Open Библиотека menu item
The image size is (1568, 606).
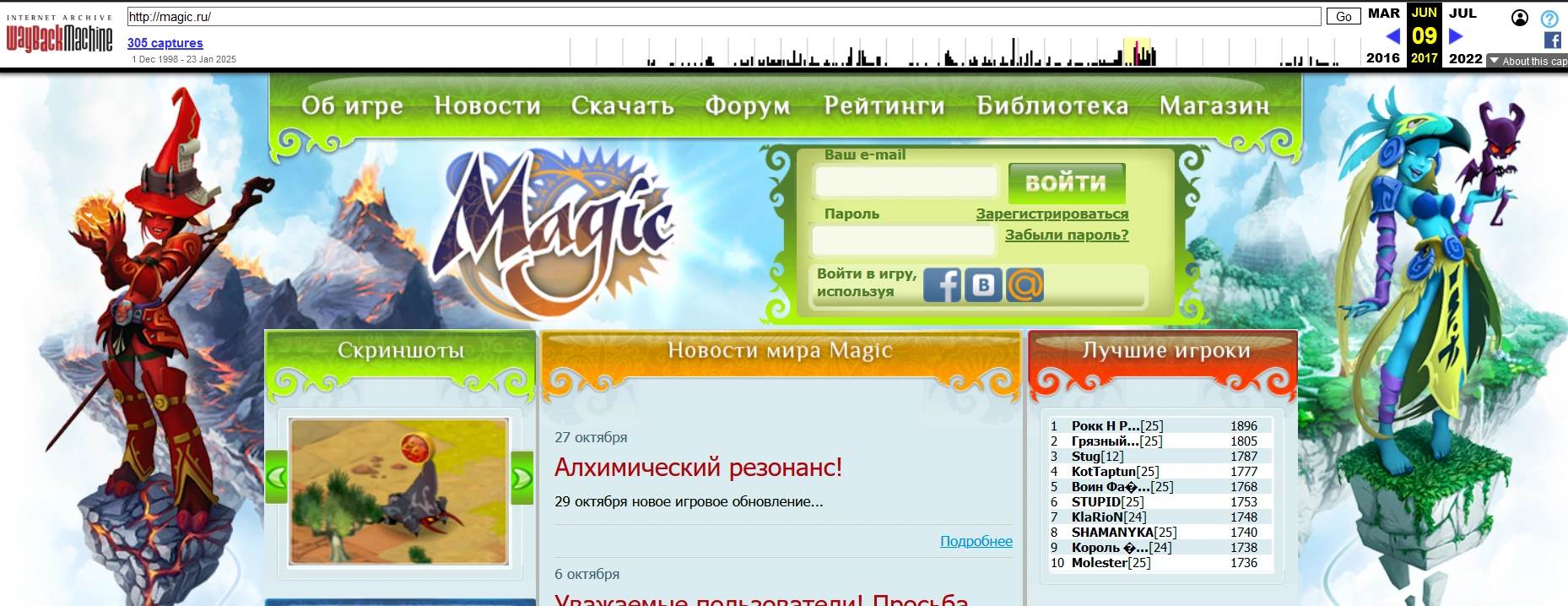(1052, 106)
